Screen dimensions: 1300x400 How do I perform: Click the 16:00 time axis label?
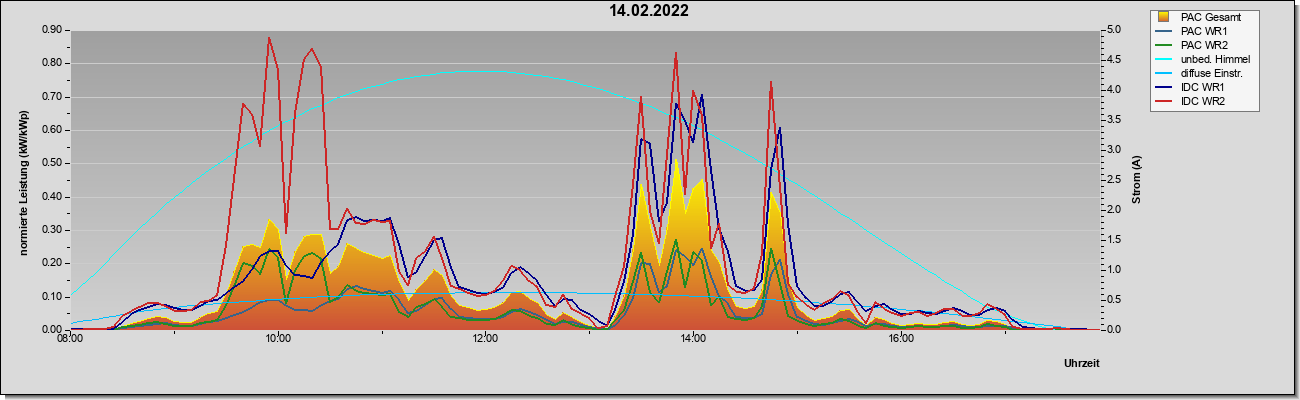point(901,339)
